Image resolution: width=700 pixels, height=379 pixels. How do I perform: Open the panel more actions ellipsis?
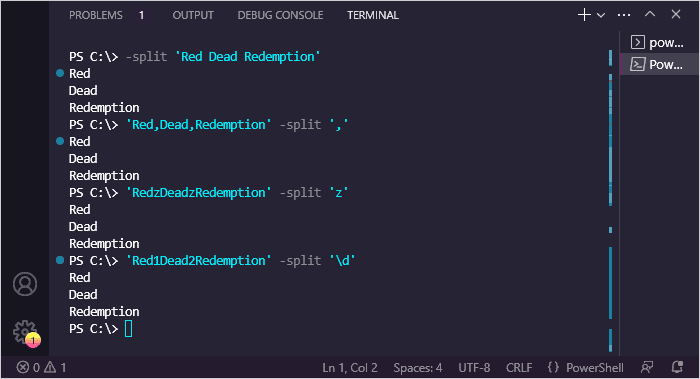click(x=624, y=15)
